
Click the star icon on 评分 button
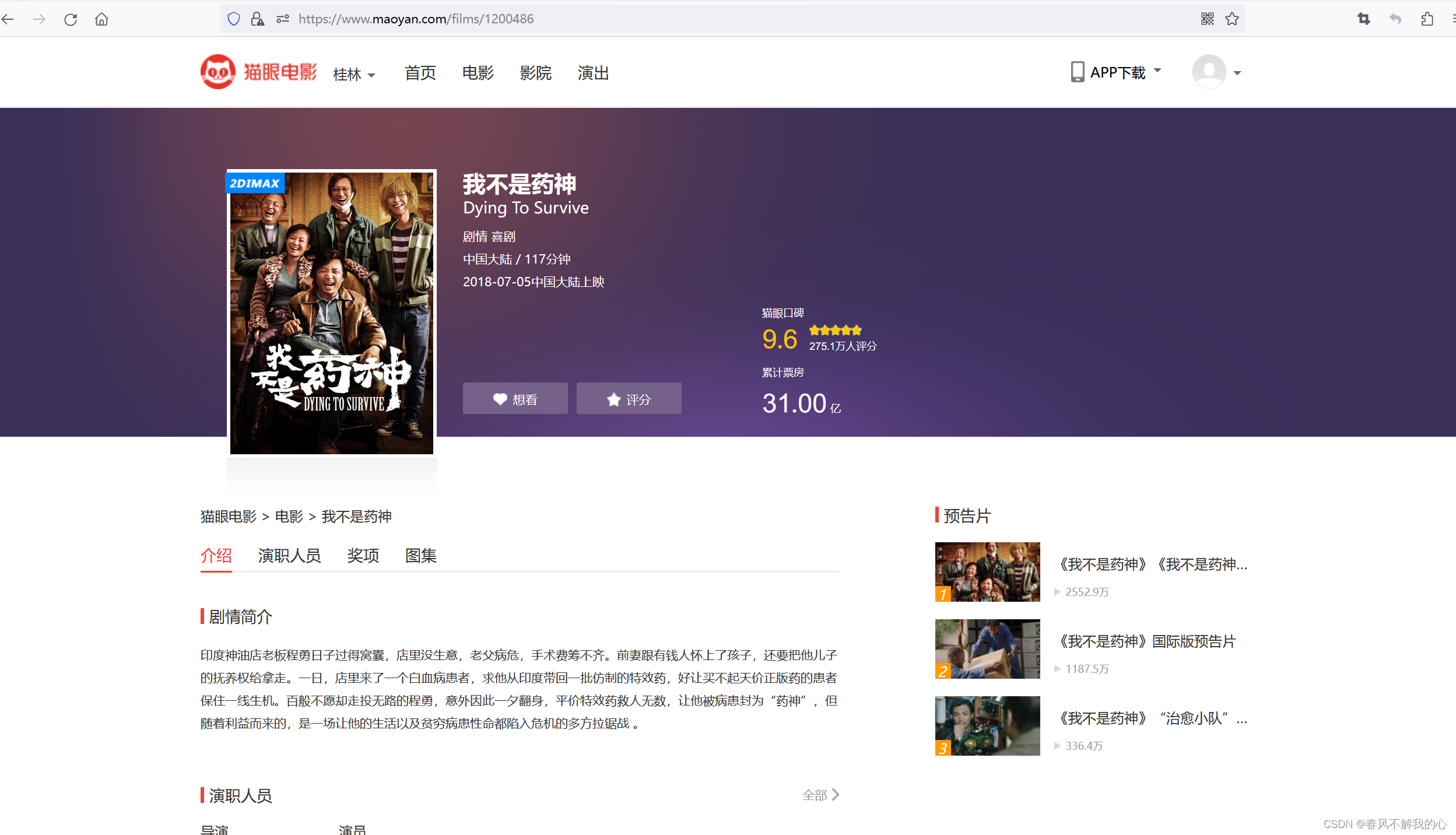coord(613,399)
